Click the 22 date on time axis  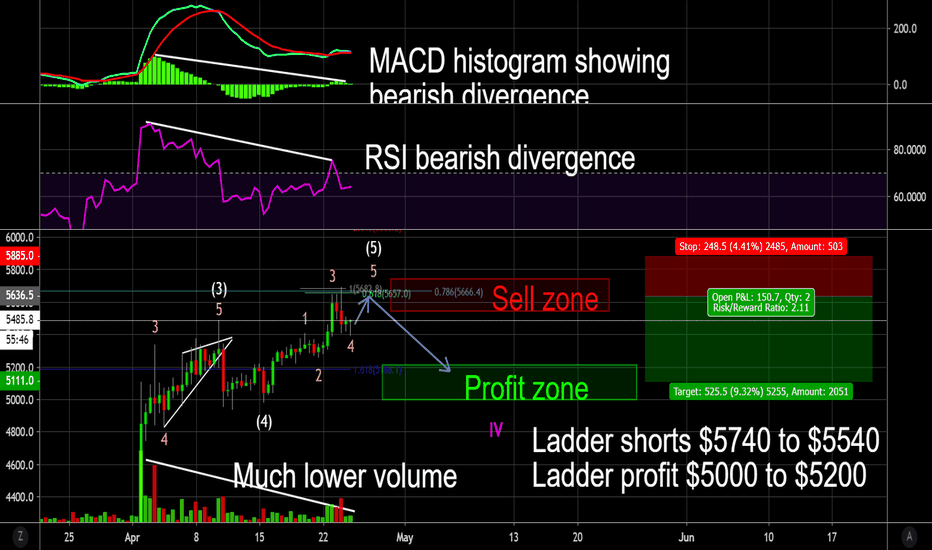click(x=323, y=538)
